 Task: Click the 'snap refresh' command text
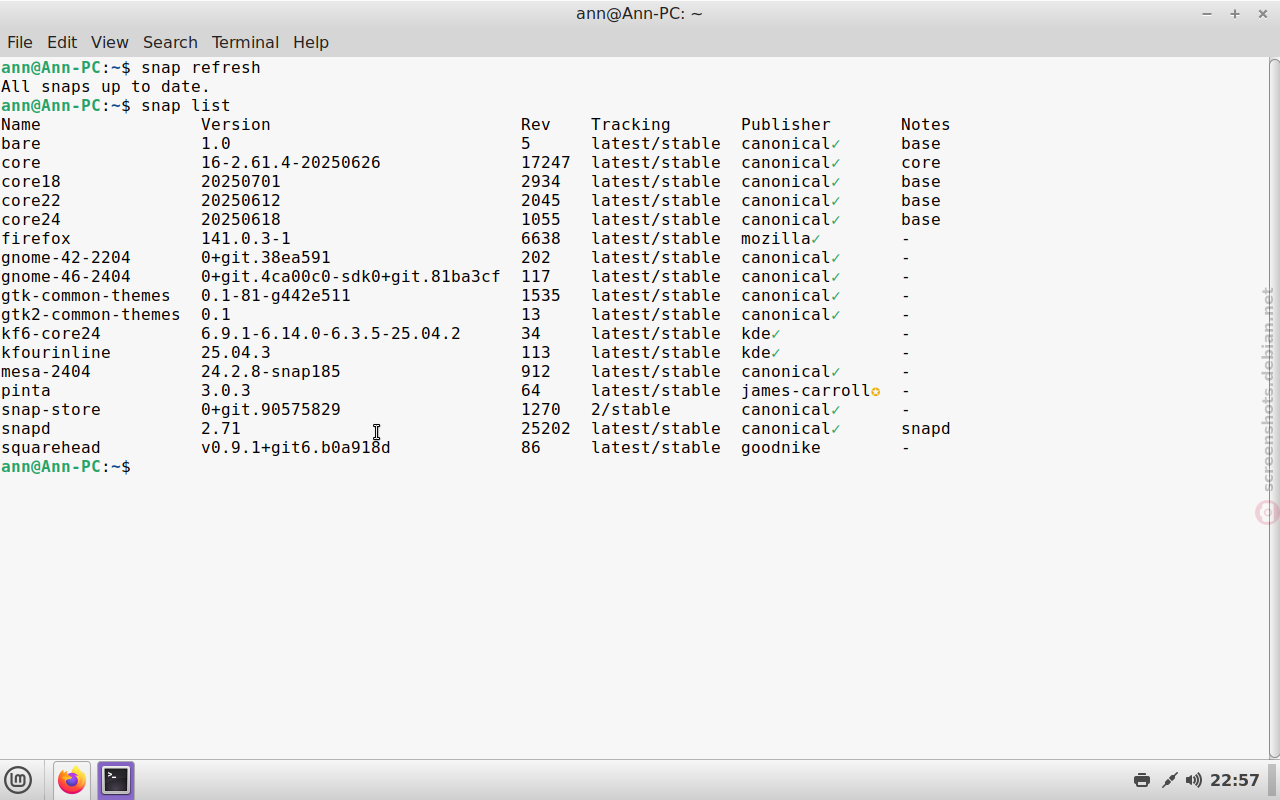[x=201, y=67]
